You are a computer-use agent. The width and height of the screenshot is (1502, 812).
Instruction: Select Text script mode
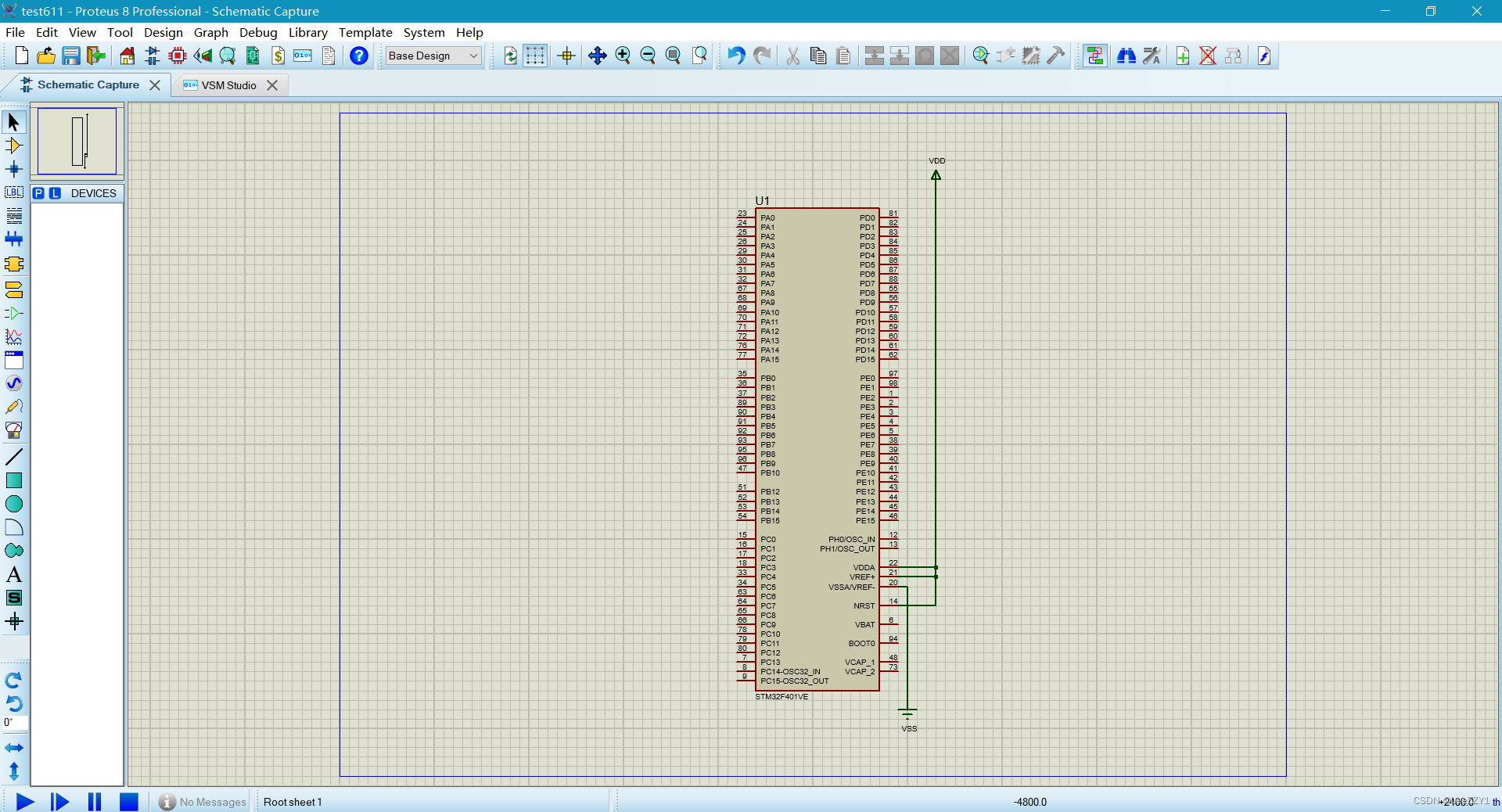[x=14, y=216]
